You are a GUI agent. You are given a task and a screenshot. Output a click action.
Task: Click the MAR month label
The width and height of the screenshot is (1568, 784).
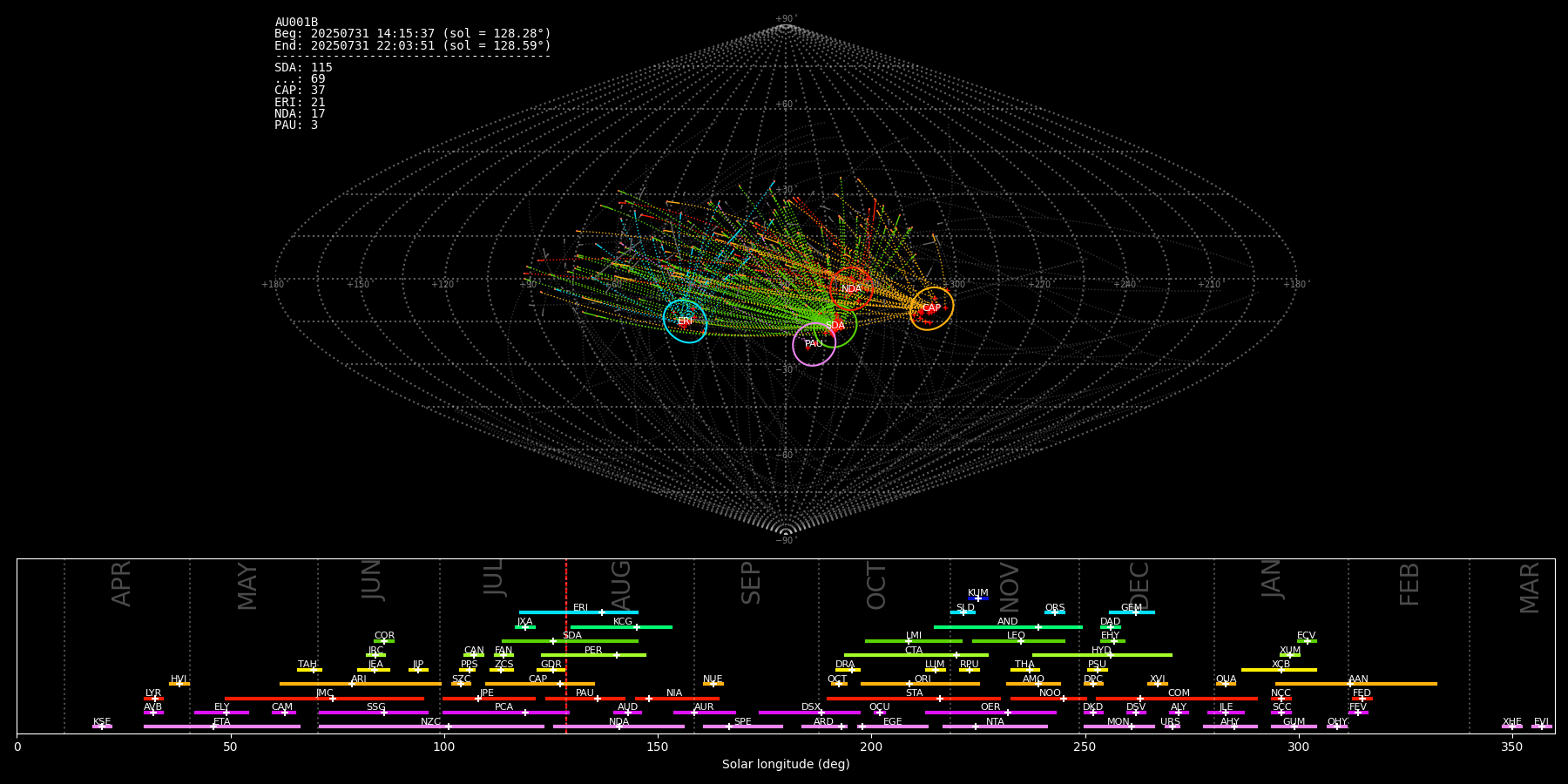[1530, 587]
